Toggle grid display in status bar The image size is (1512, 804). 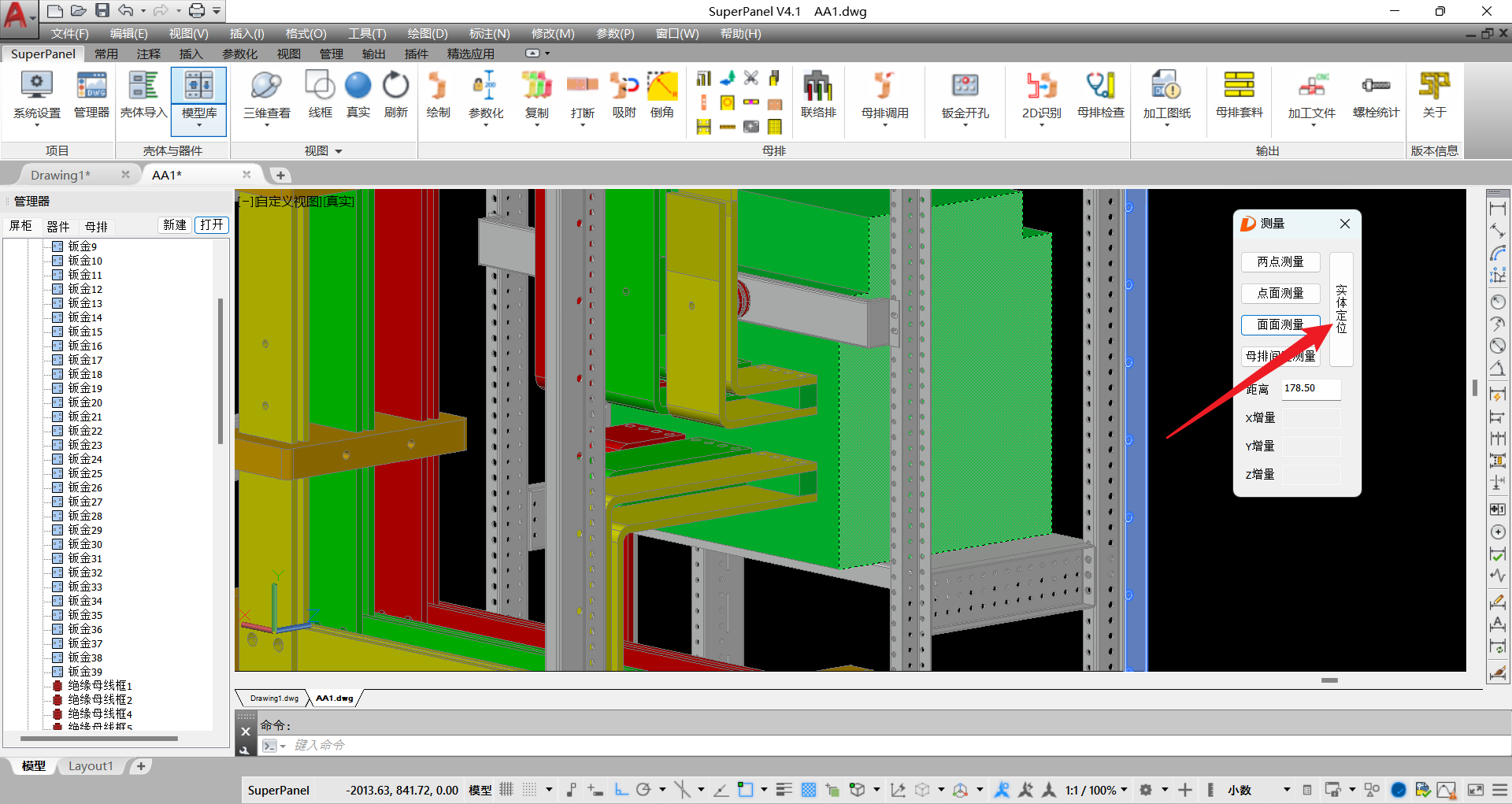(506, 789)
